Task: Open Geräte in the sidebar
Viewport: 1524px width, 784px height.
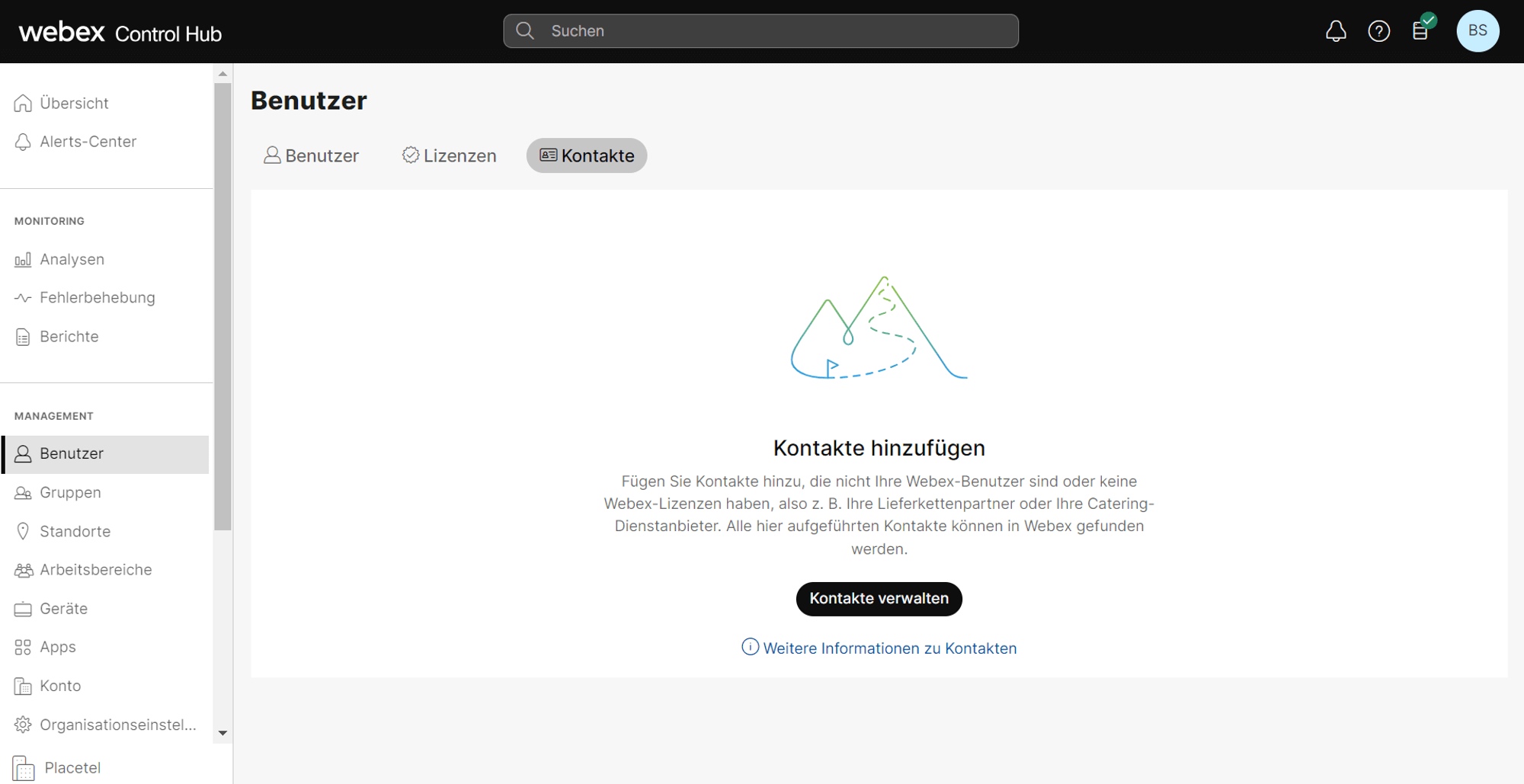Action: click(63, 609)
